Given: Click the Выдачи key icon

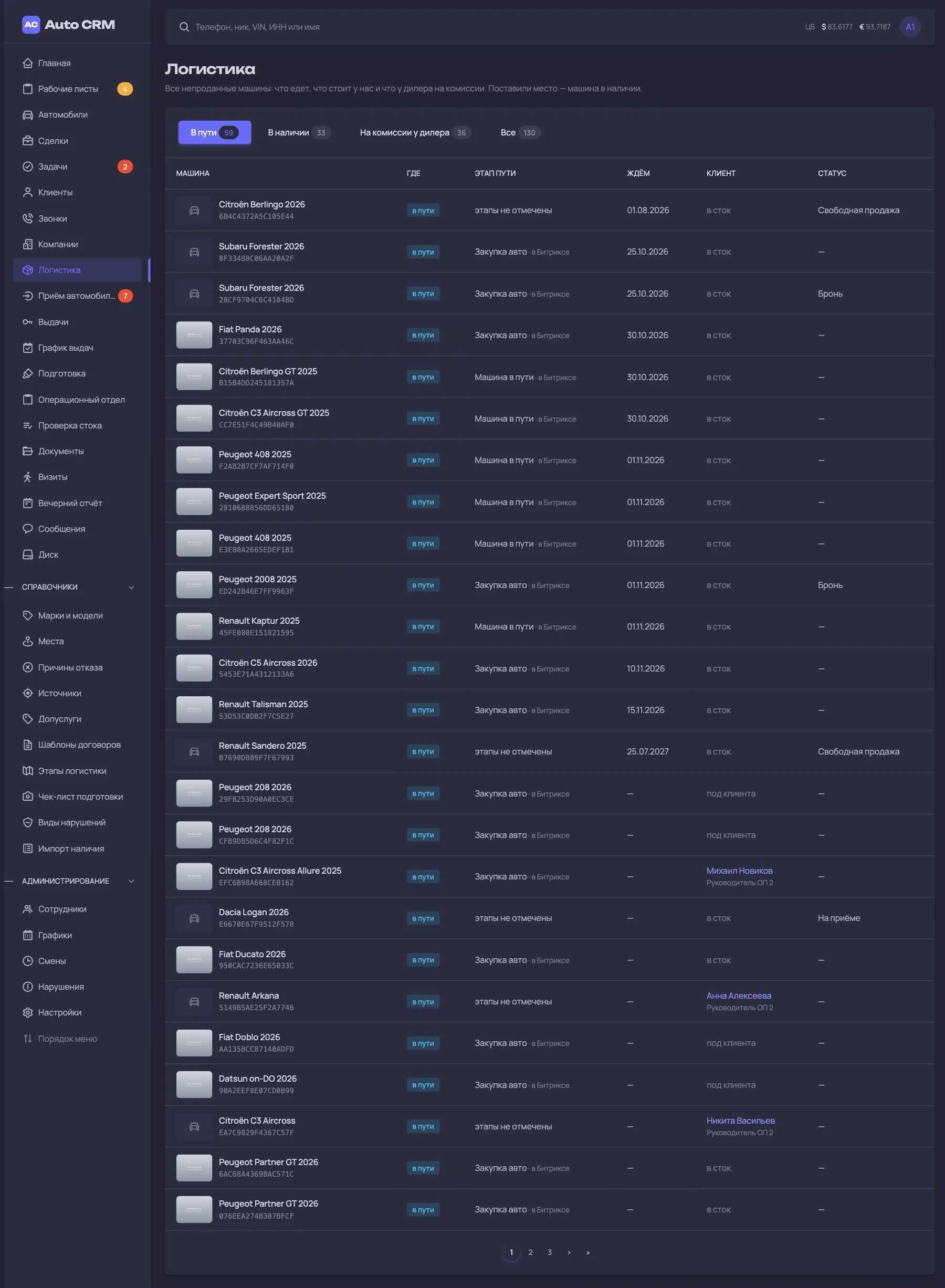Looking at the screenshot, I should point(27,322).
